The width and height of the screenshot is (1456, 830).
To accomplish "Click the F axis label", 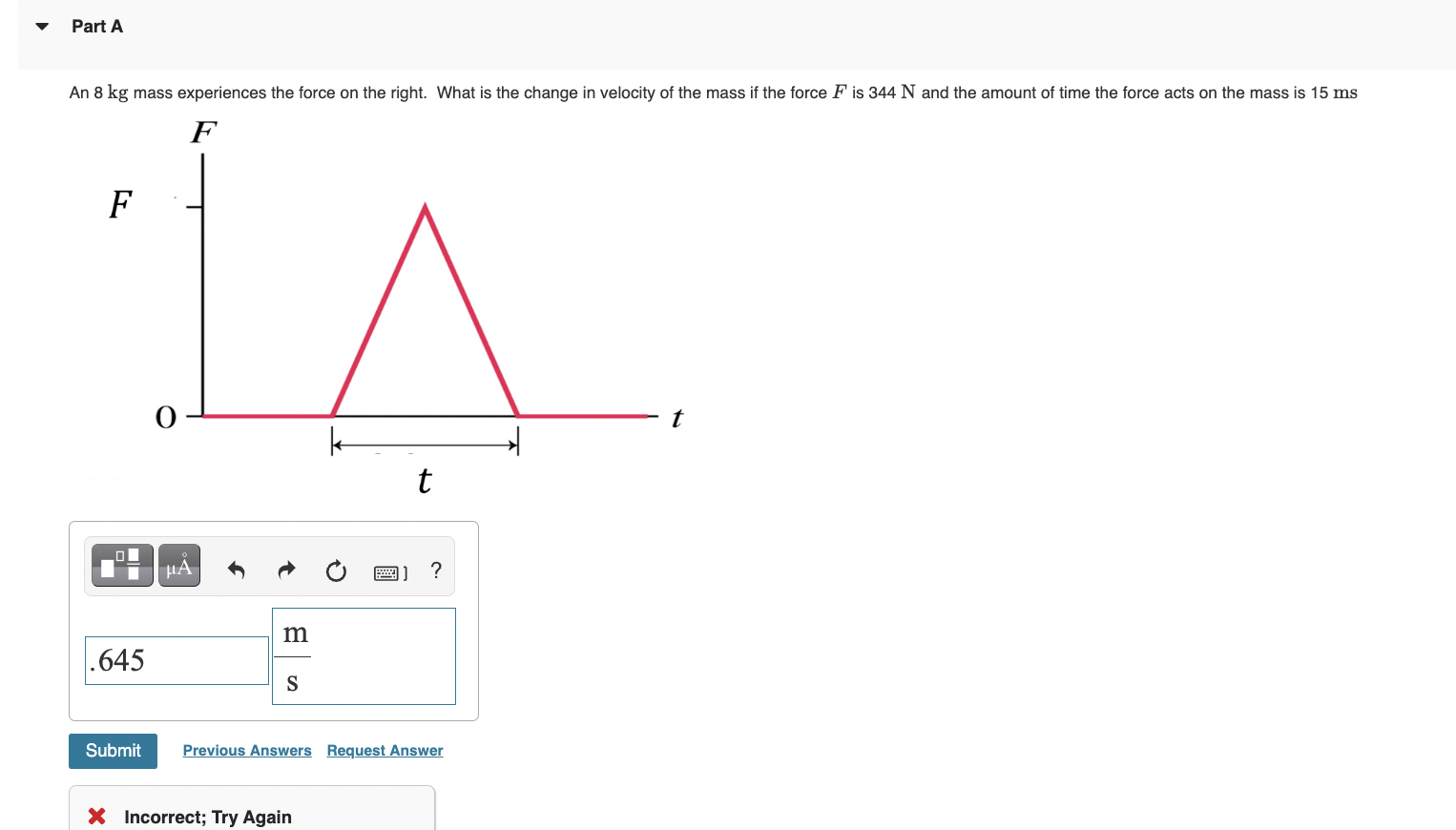I will tap(201, 133).
